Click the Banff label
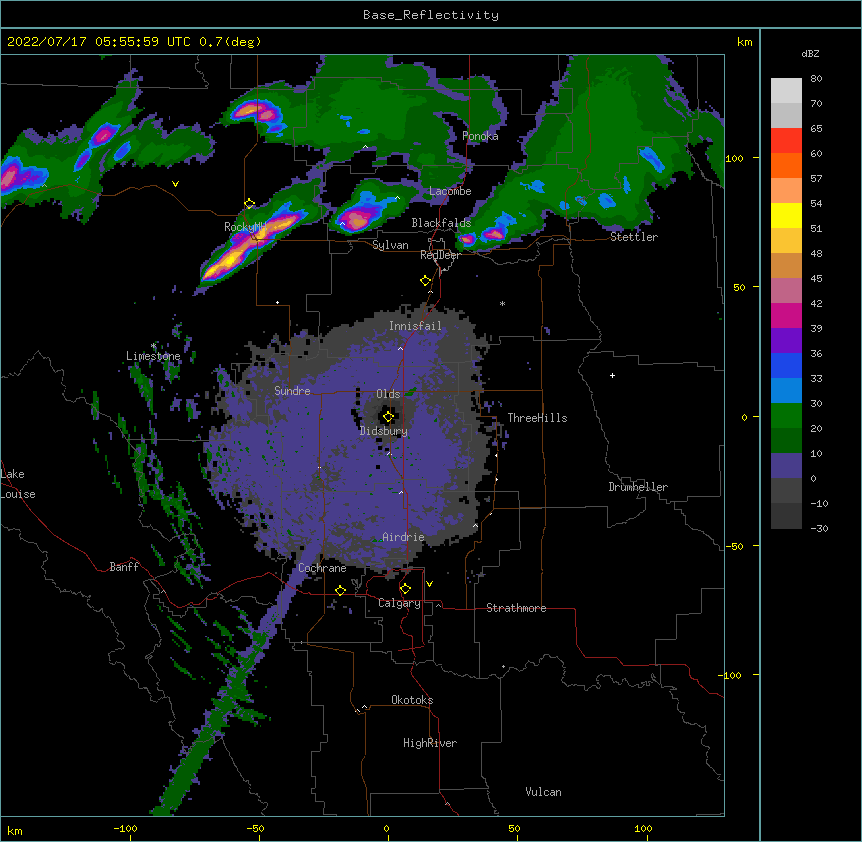The width and height of the screenshot is (862, 842). click(x=124, y=567)
